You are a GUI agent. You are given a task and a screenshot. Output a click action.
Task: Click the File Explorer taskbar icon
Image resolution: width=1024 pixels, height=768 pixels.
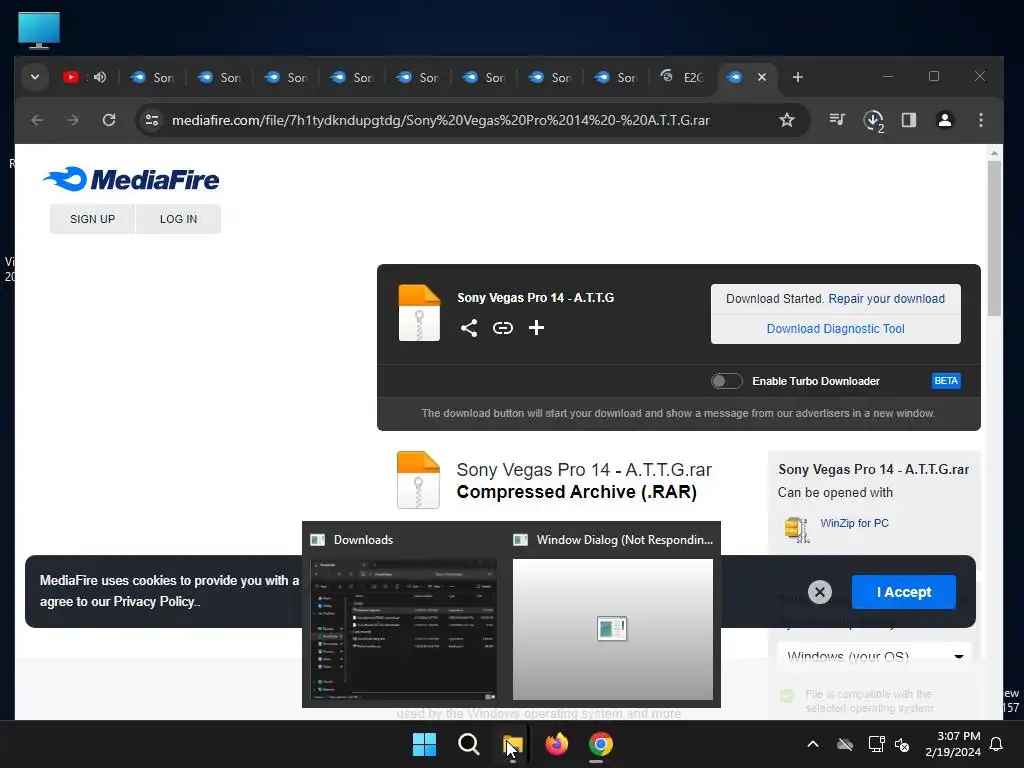coord(513,744)
